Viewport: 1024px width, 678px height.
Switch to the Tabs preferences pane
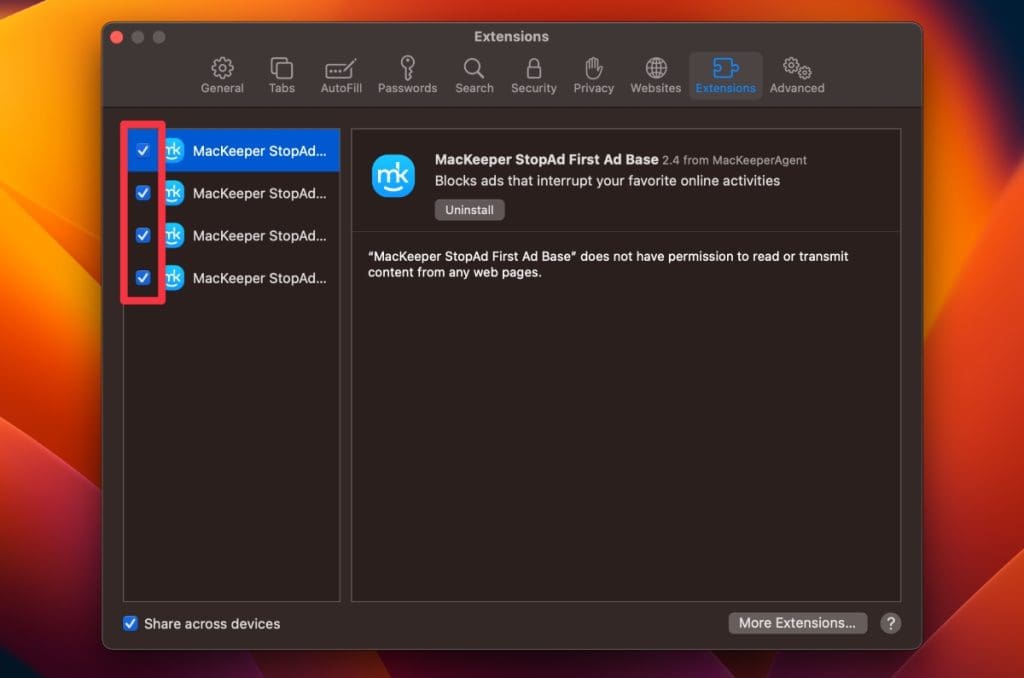tap(281, 76)
